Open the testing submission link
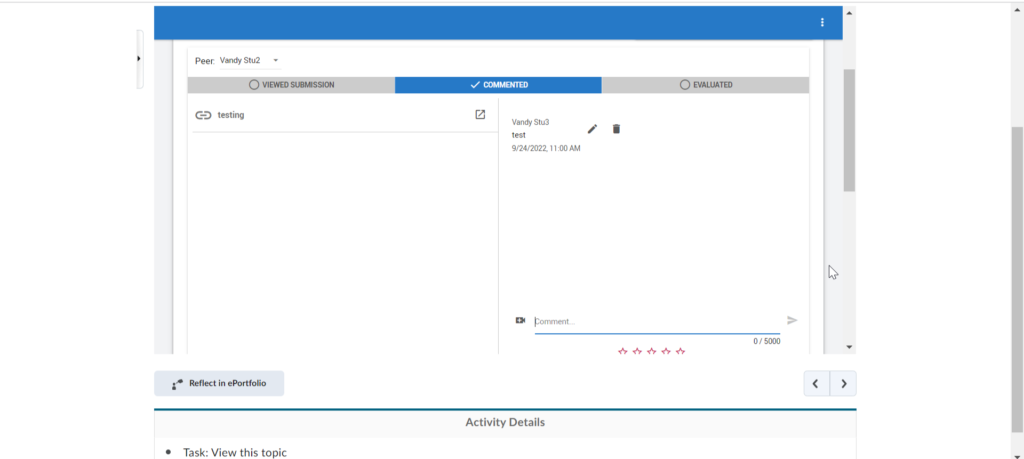The image size is (1024, 459). pyautogui.click(x=231, y=115)
